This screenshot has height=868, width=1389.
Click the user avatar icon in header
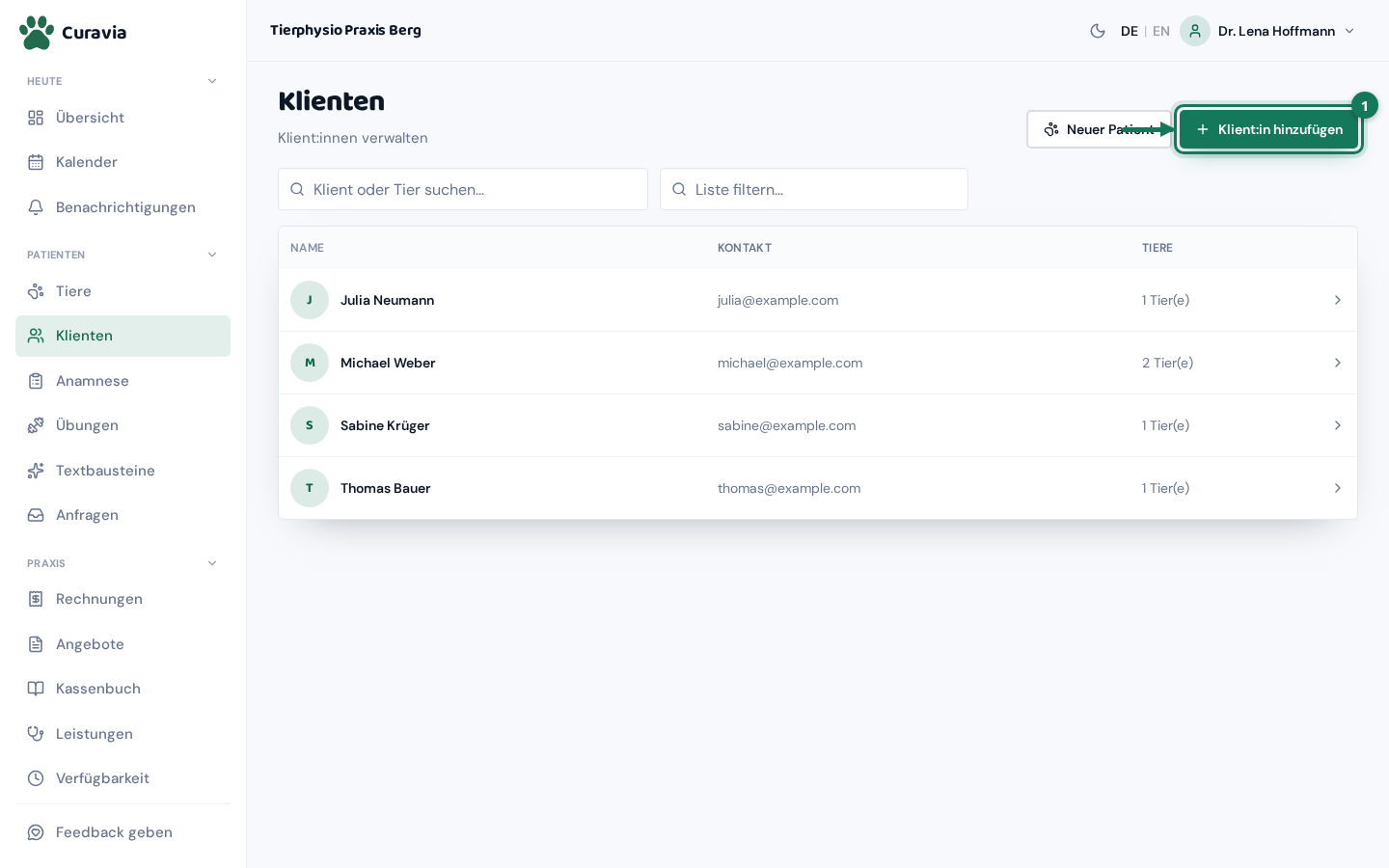[1195, 31]
